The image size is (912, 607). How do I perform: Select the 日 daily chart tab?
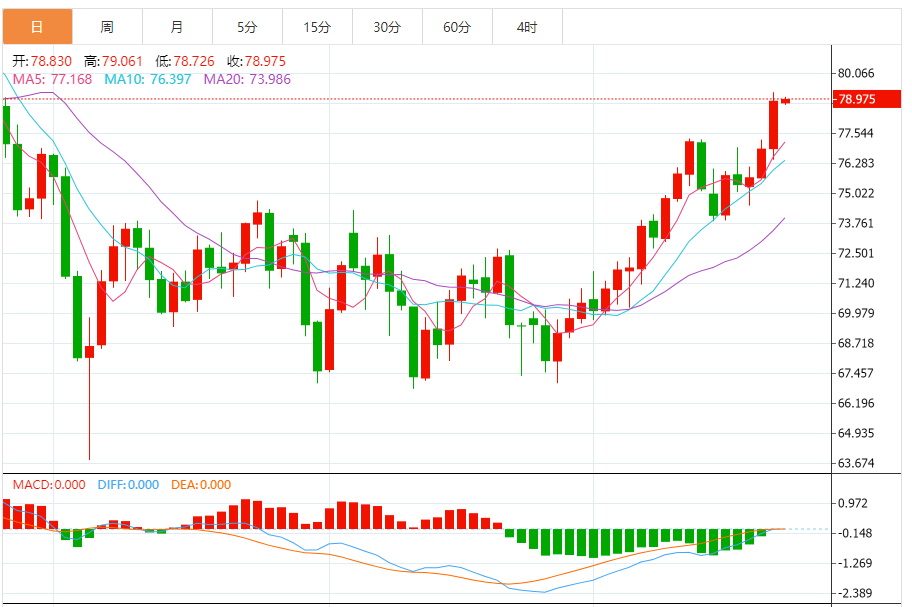pyautogui.click(x=37, y=27)
